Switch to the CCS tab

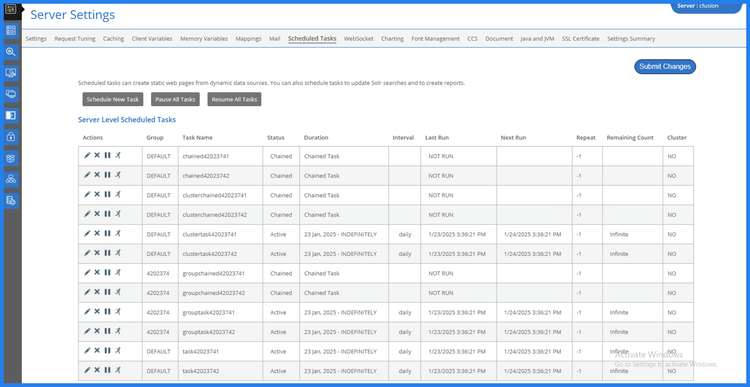click(472, 39)
